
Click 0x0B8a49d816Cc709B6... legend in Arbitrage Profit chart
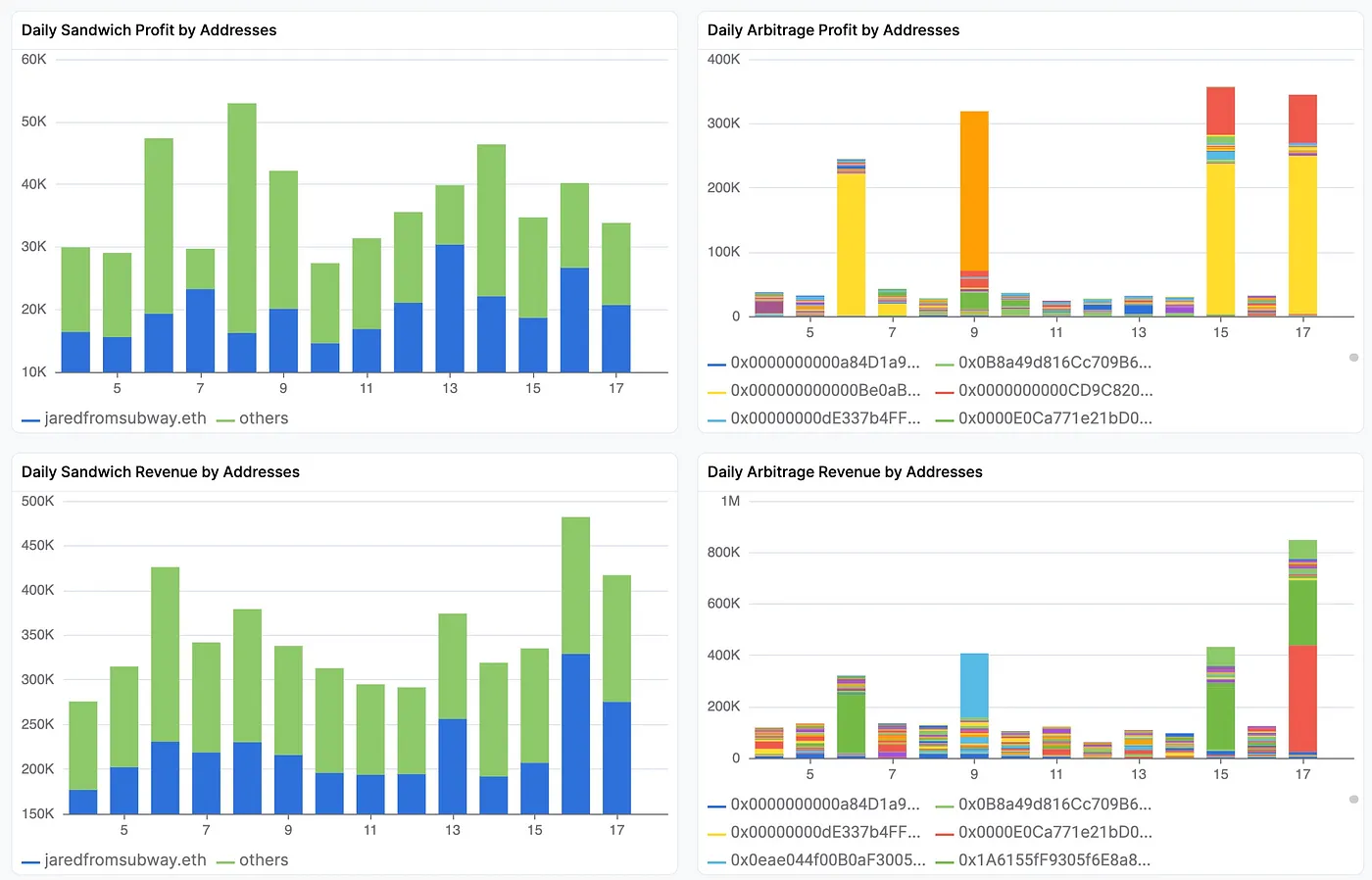[1053, 363]
